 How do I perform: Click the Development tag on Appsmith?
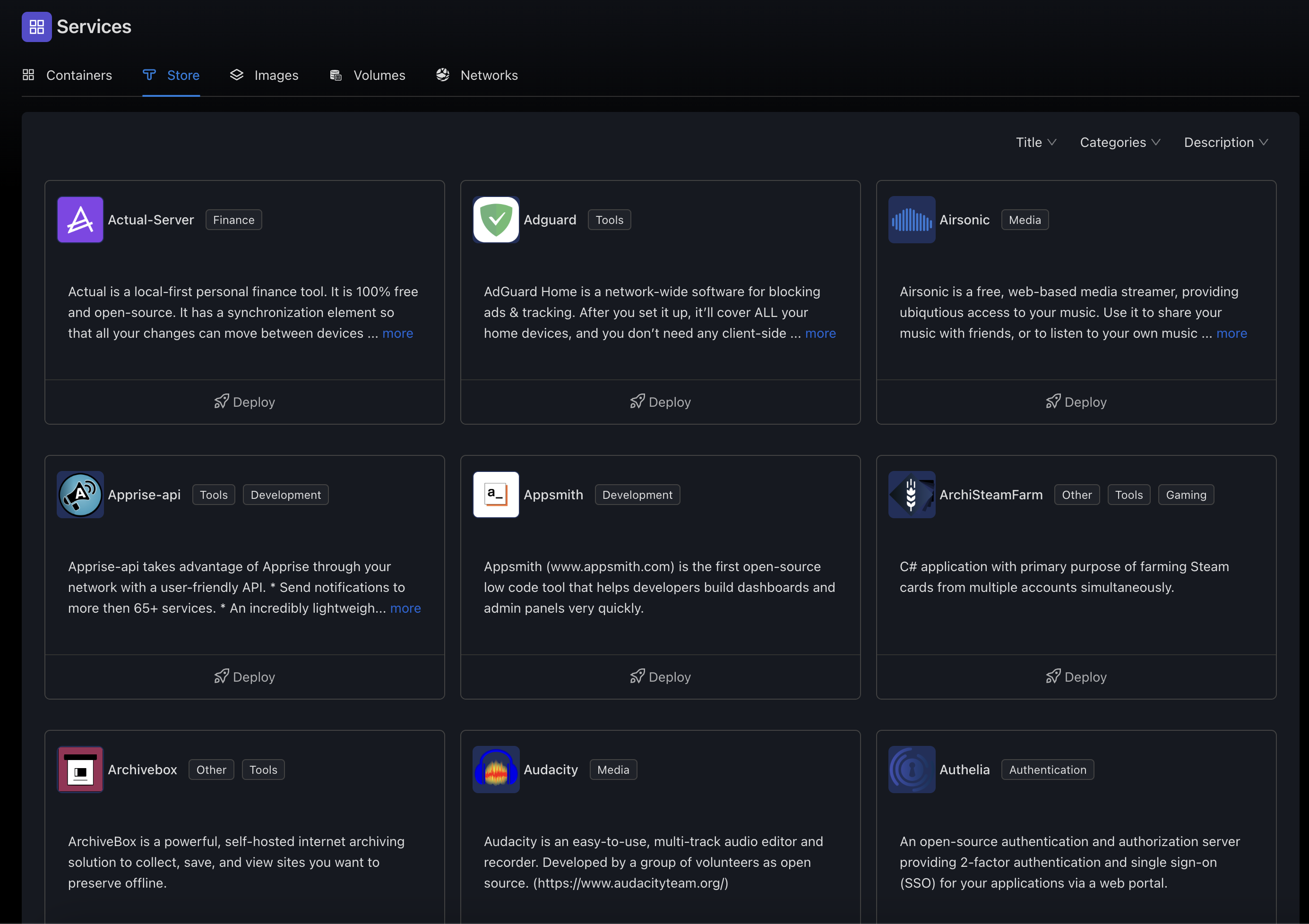637,495
